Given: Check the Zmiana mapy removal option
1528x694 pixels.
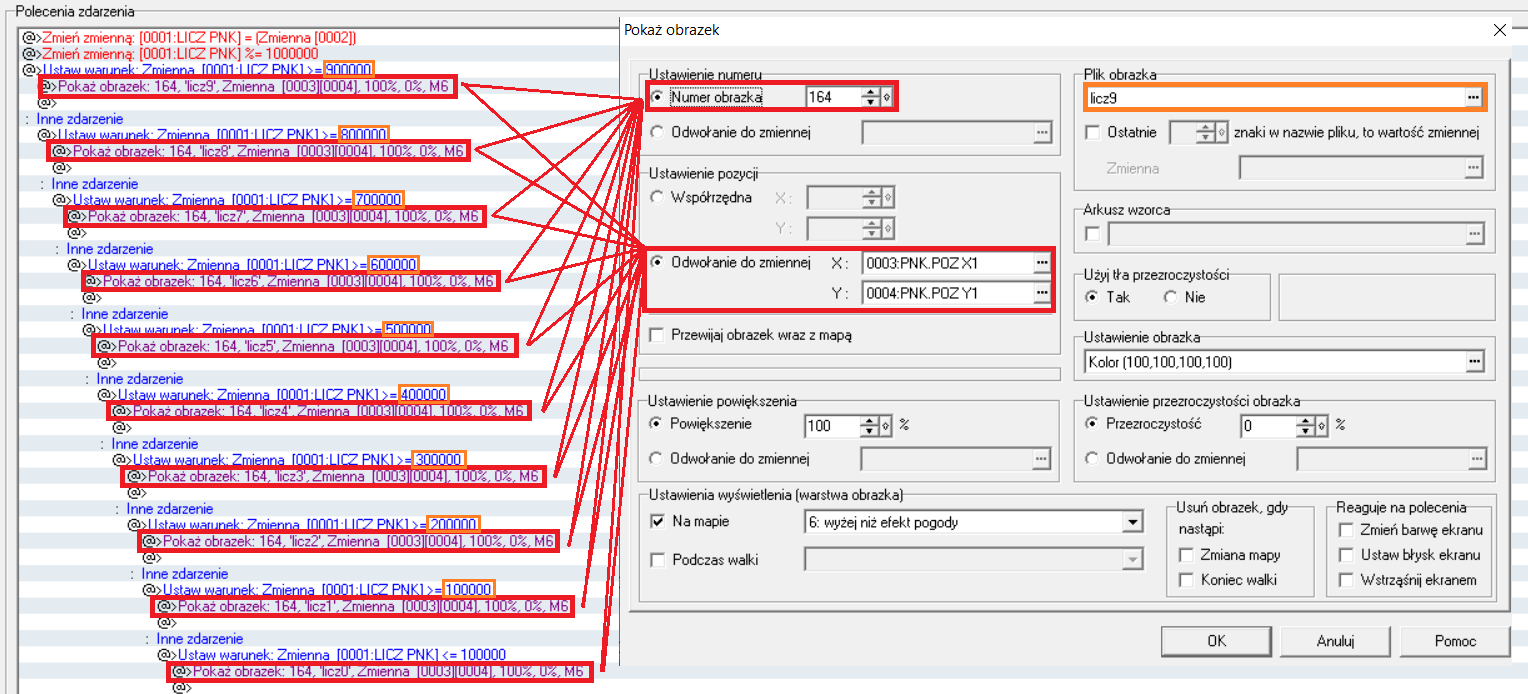Looking at the screenshot, I should click(1187, 555).
